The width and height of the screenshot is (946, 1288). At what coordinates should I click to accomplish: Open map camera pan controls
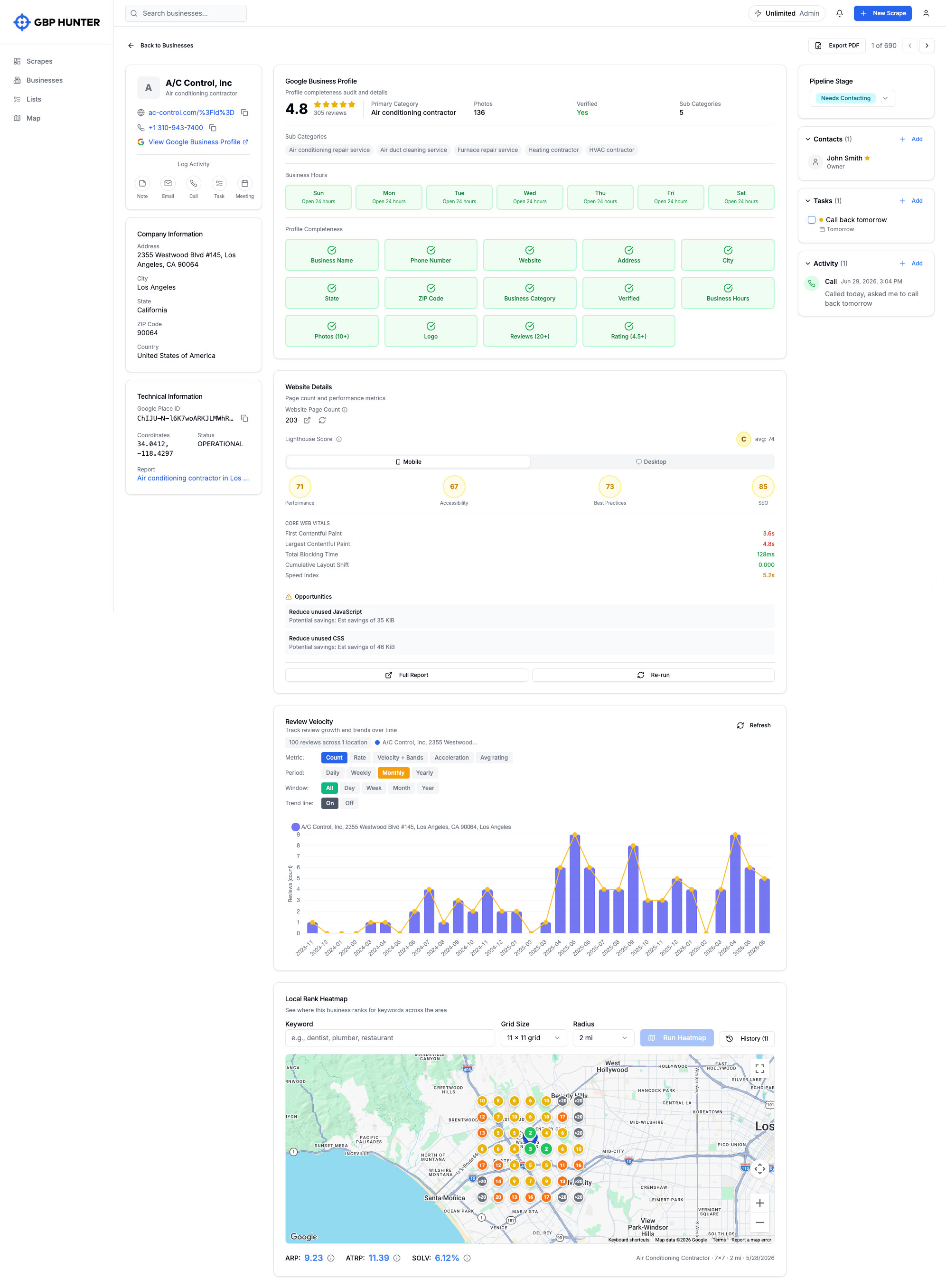(759, 1169)
